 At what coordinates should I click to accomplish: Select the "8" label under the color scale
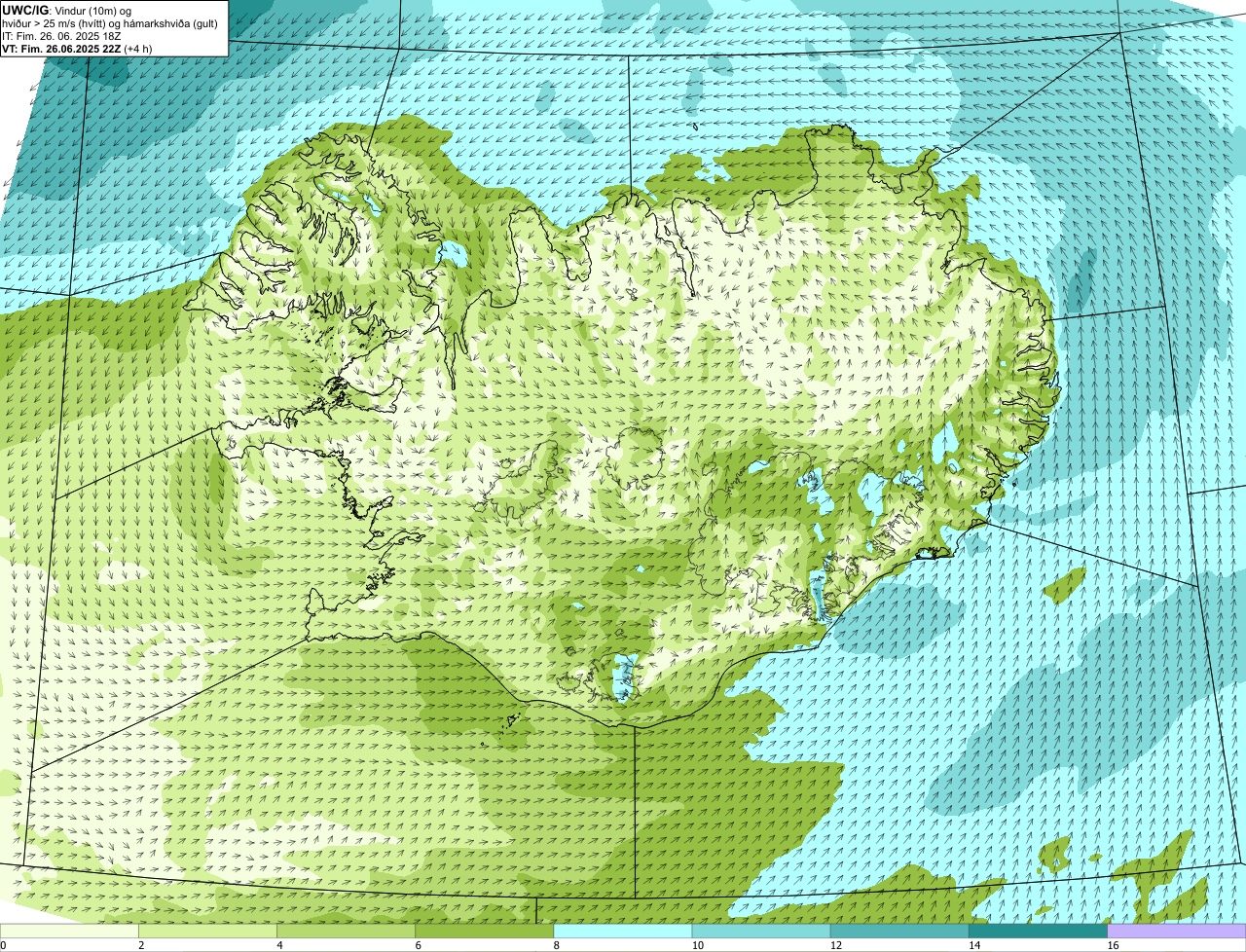tap(556, 945)
